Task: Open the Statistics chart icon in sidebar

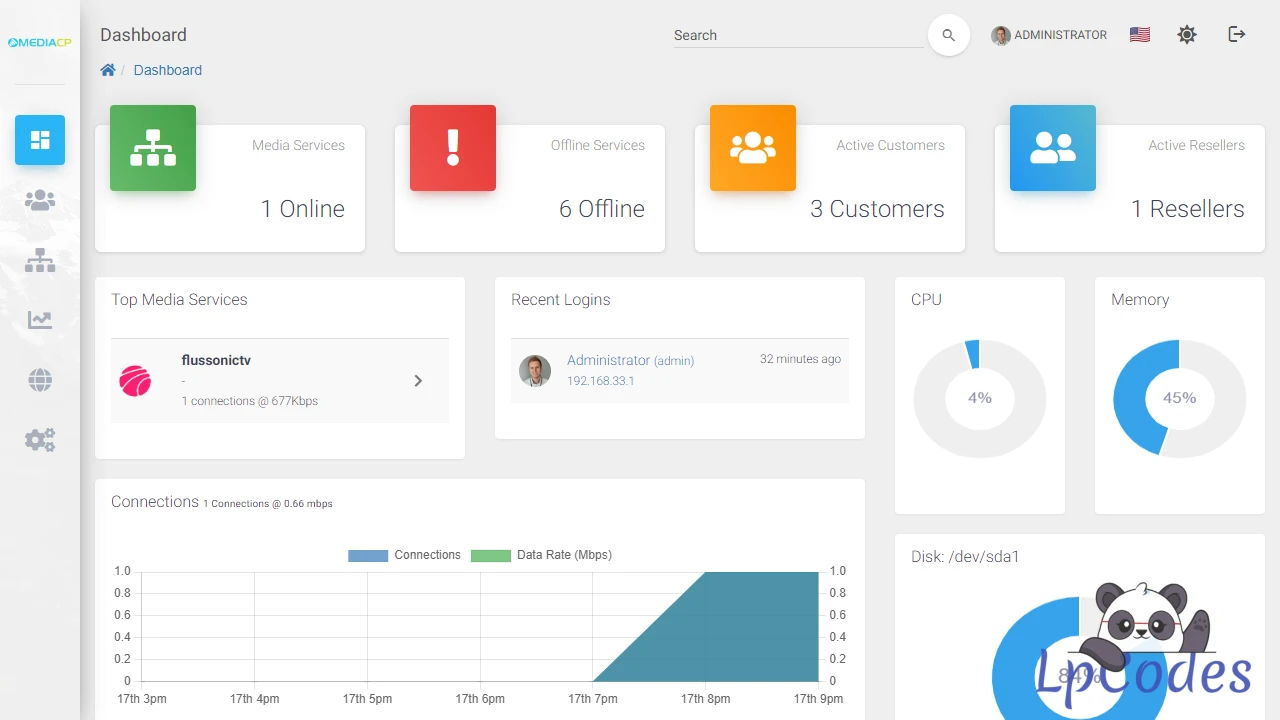Action: pos(40,320)
